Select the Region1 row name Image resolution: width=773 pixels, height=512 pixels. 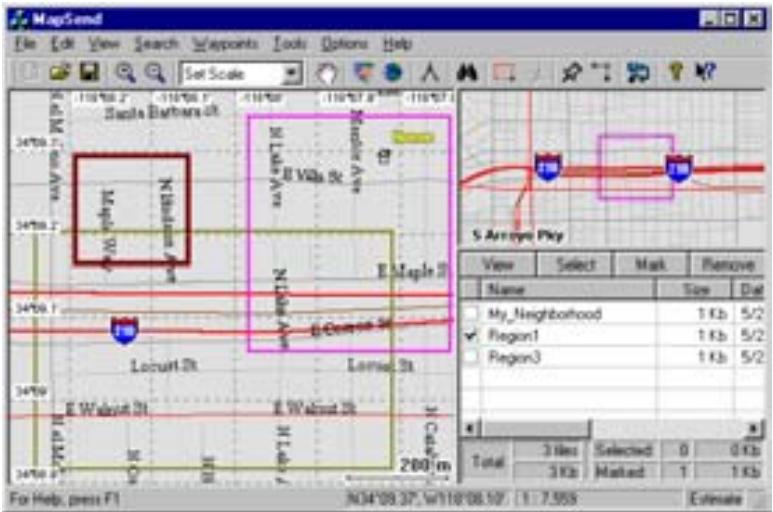pos(513,336)
